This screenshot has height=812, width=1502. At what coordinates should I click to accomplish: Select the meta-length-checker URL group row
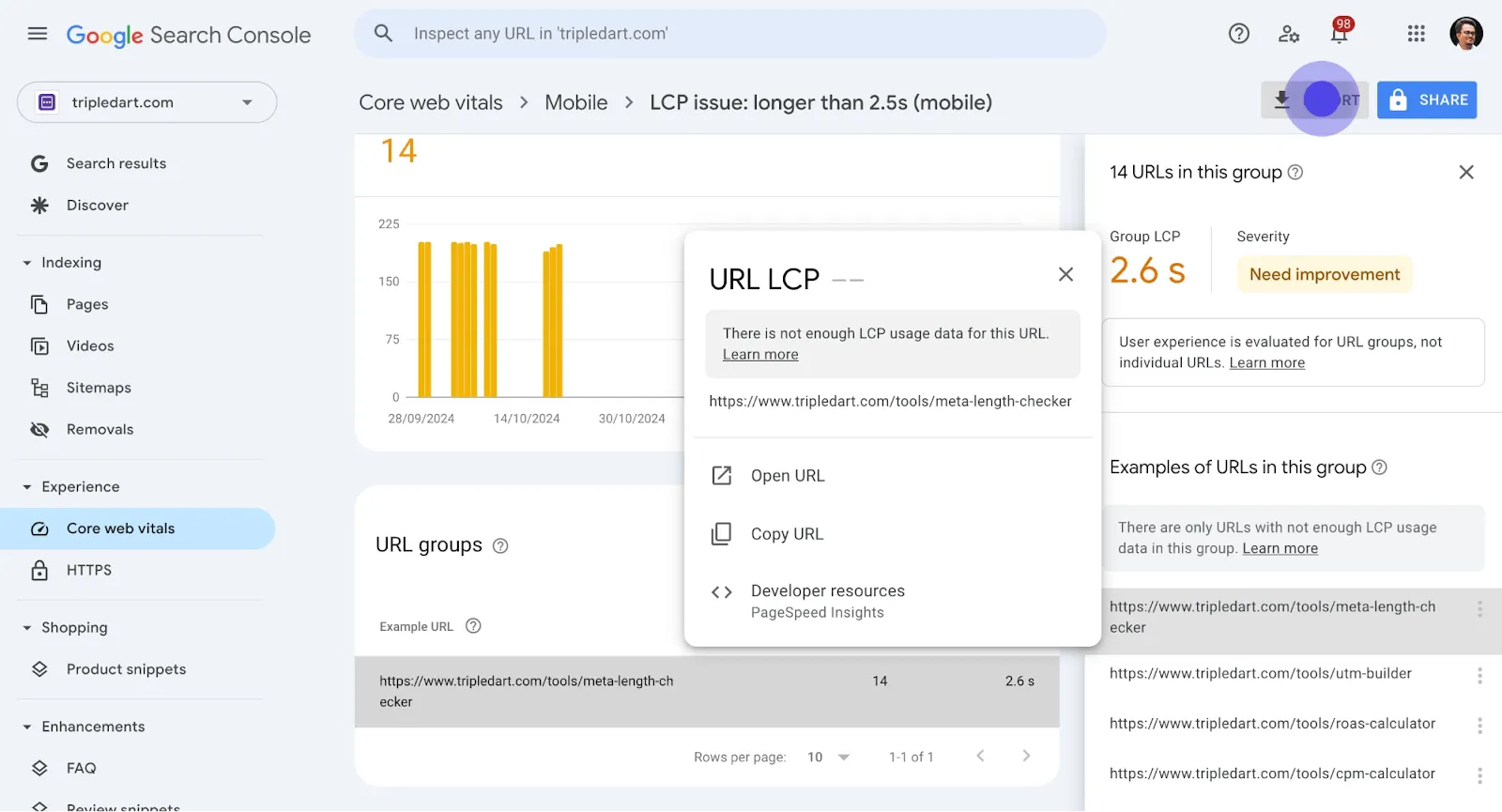coord(707,692)
